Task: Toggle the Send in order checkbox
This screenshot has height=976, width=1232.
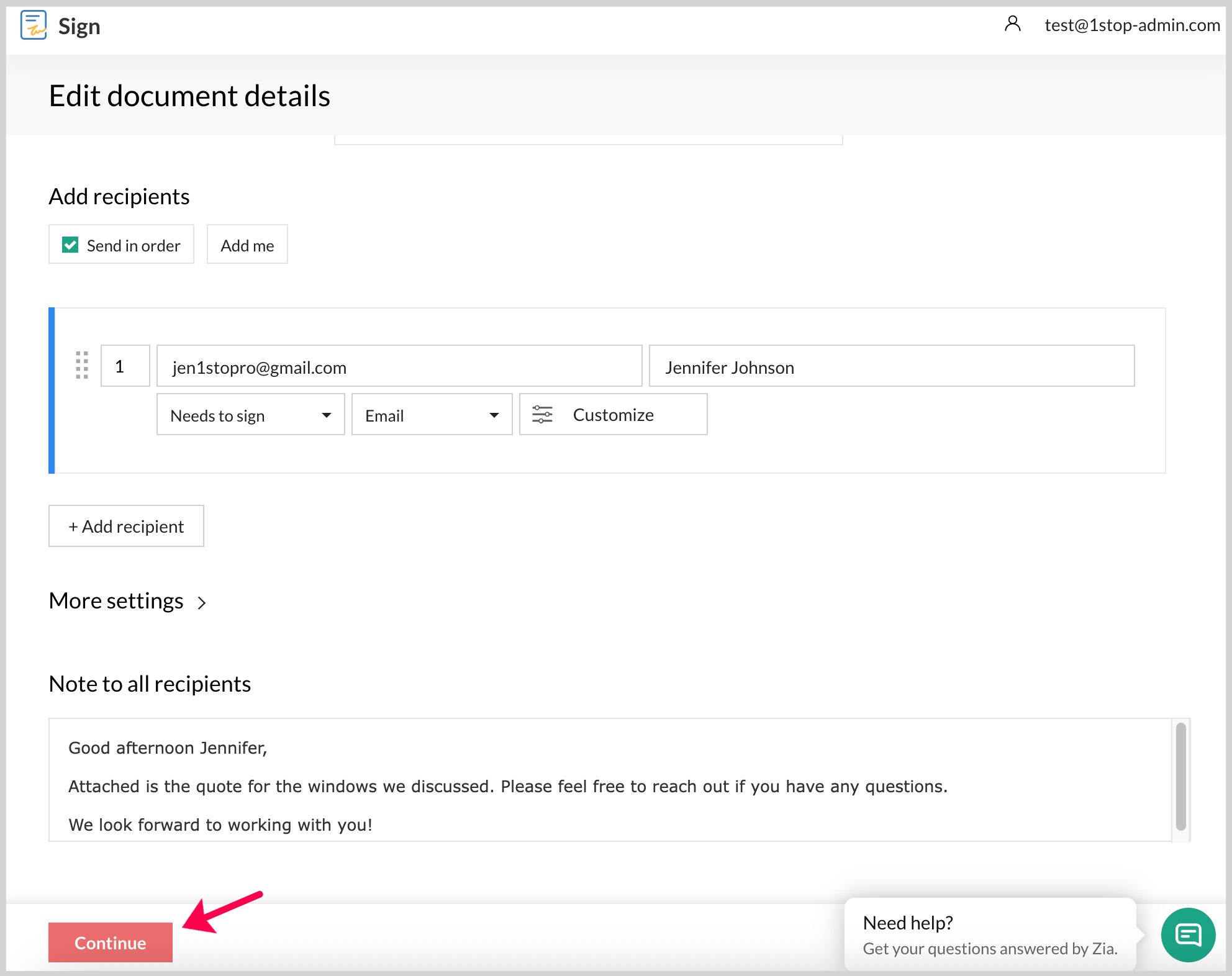Action: [71, 245]
